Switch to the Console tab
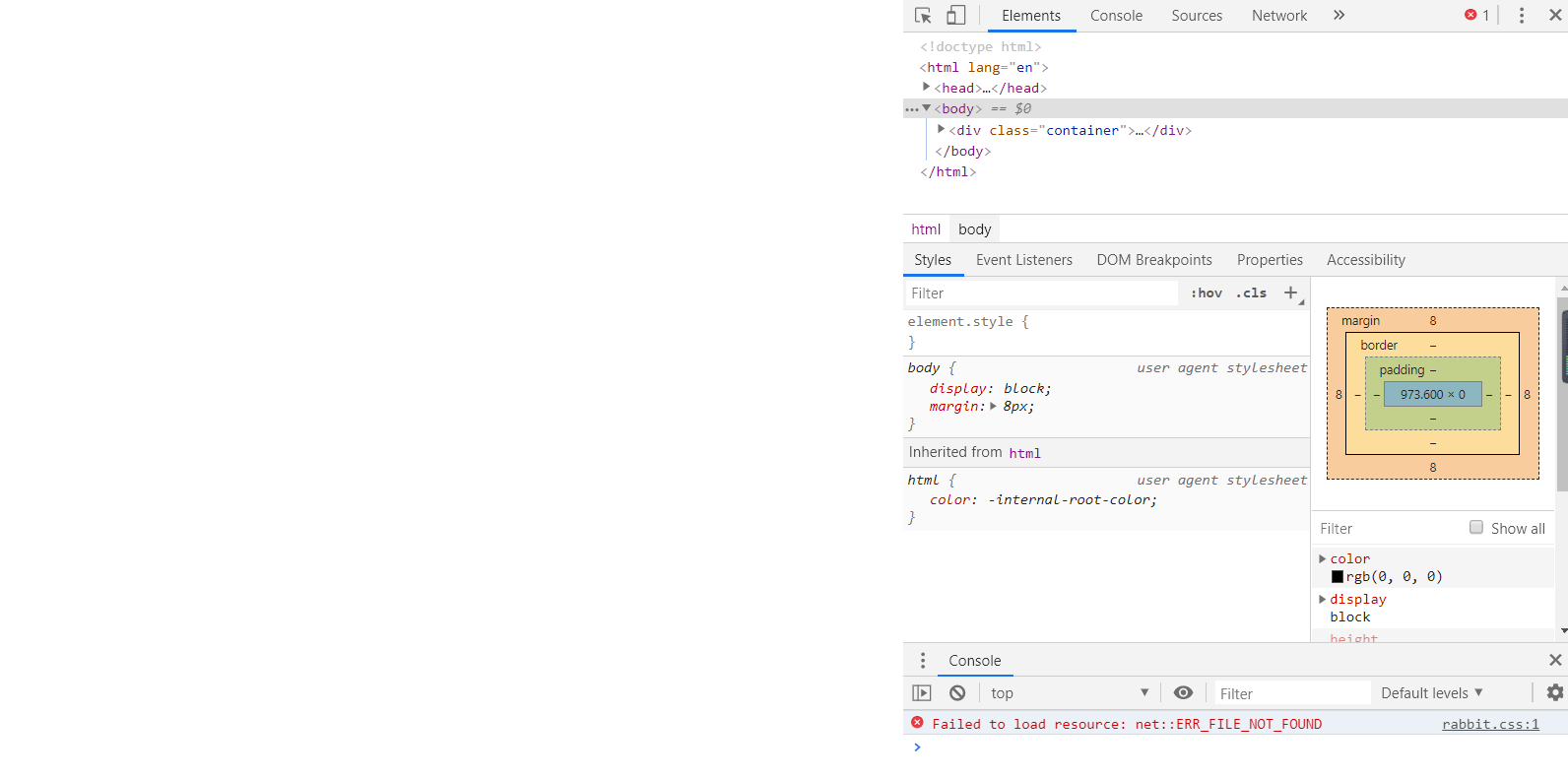Viewport: 1568px width, 779px height. pos(1116,16)
